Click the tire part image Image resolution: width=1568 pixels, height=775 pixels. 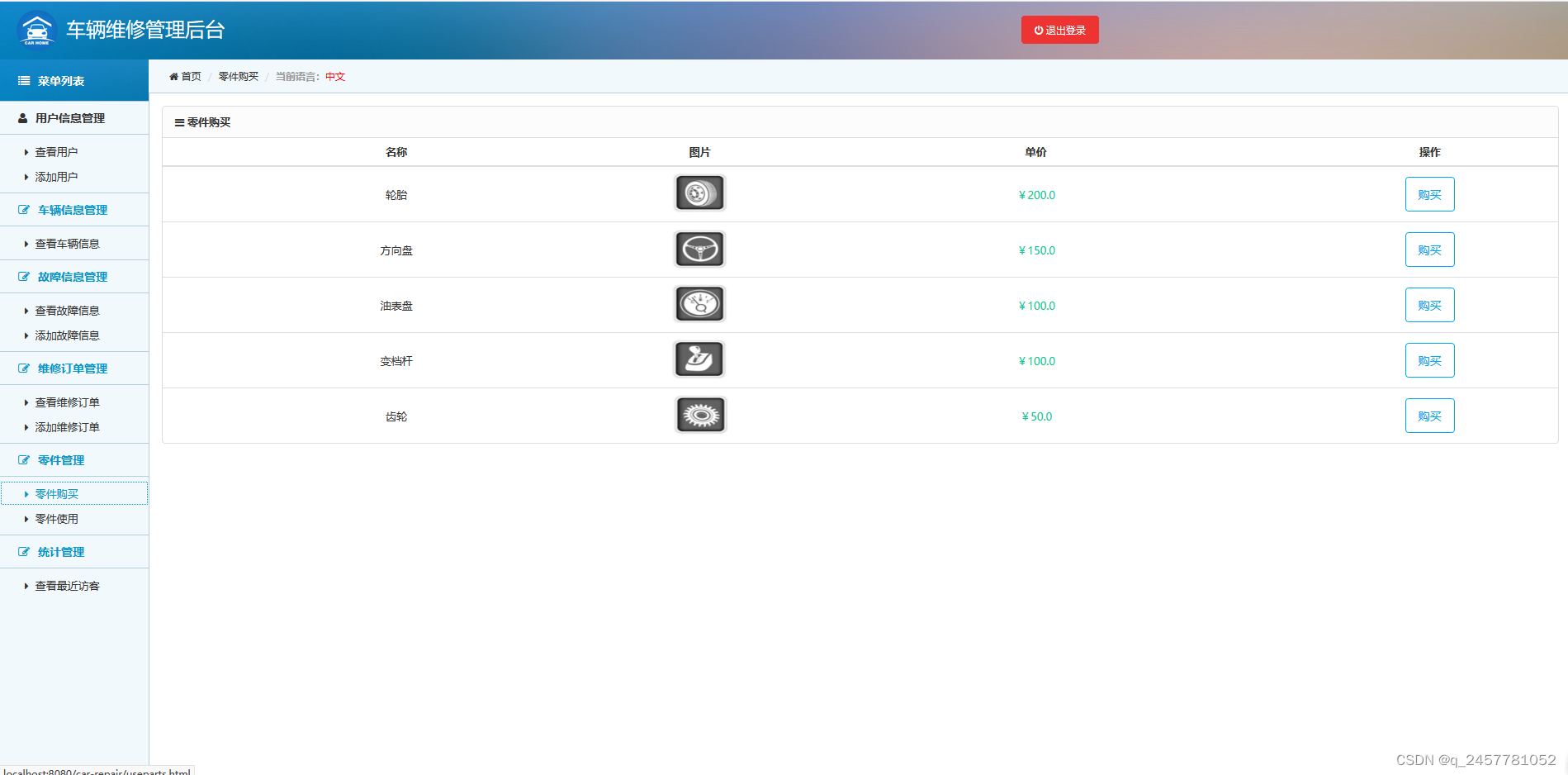700,194
